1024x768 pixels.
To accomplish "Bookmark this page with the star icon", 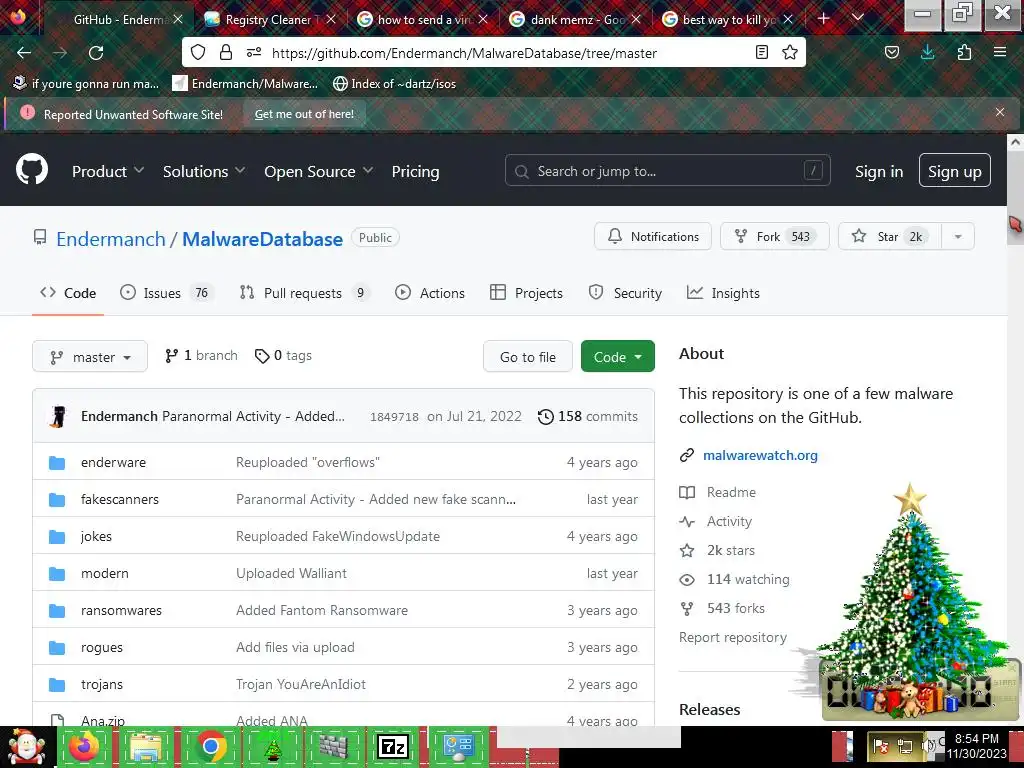I will click(790, 52).
